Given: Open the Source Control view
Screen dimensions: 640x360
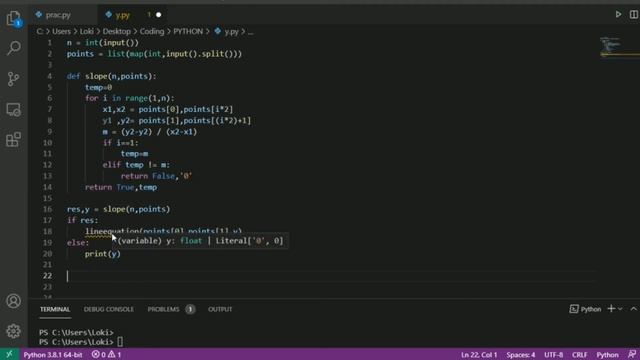Looking at the screenshot, I should pos(13,79).
